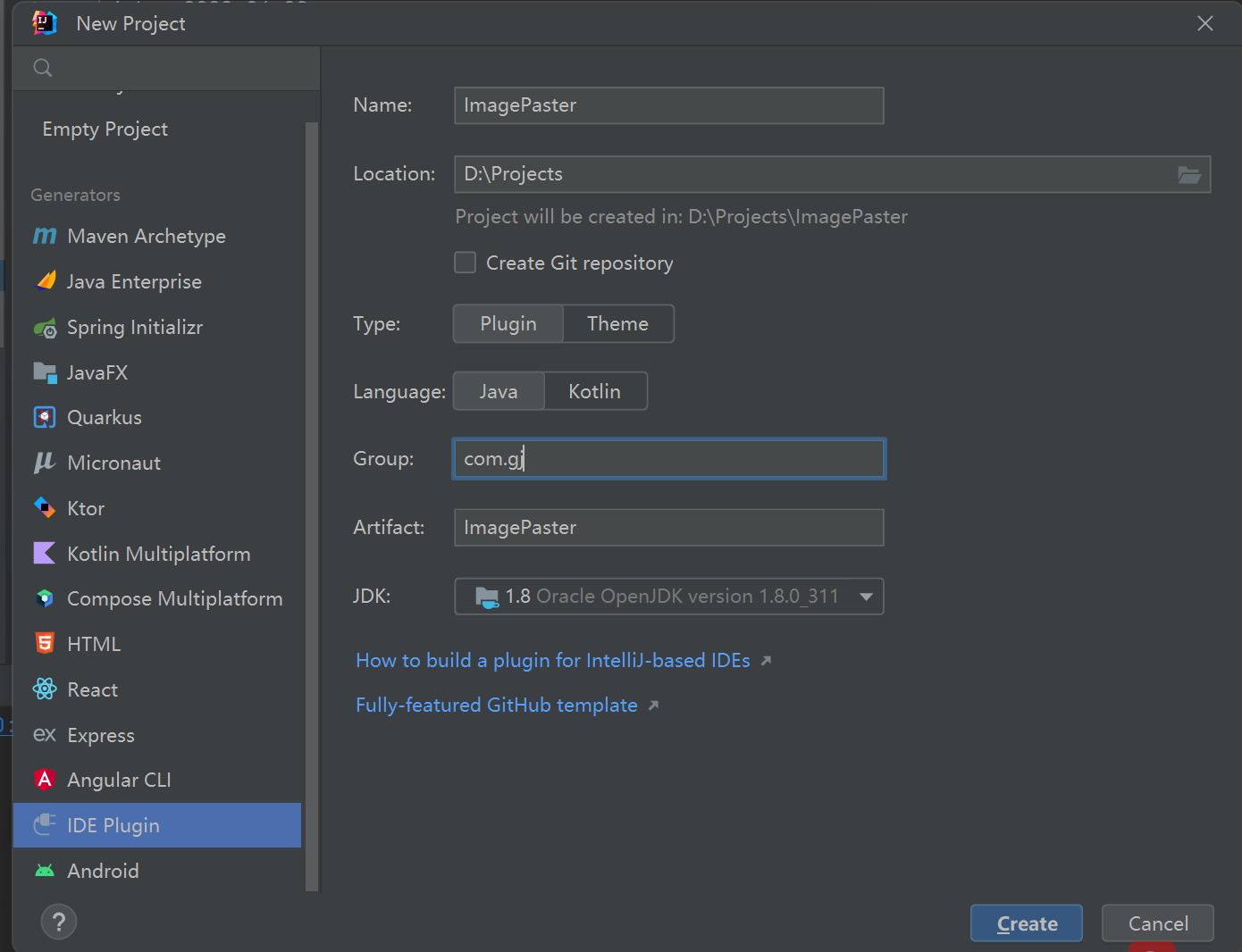
Task: Select the Kotlin Multiplatform icon
Action: click(45, 554)
